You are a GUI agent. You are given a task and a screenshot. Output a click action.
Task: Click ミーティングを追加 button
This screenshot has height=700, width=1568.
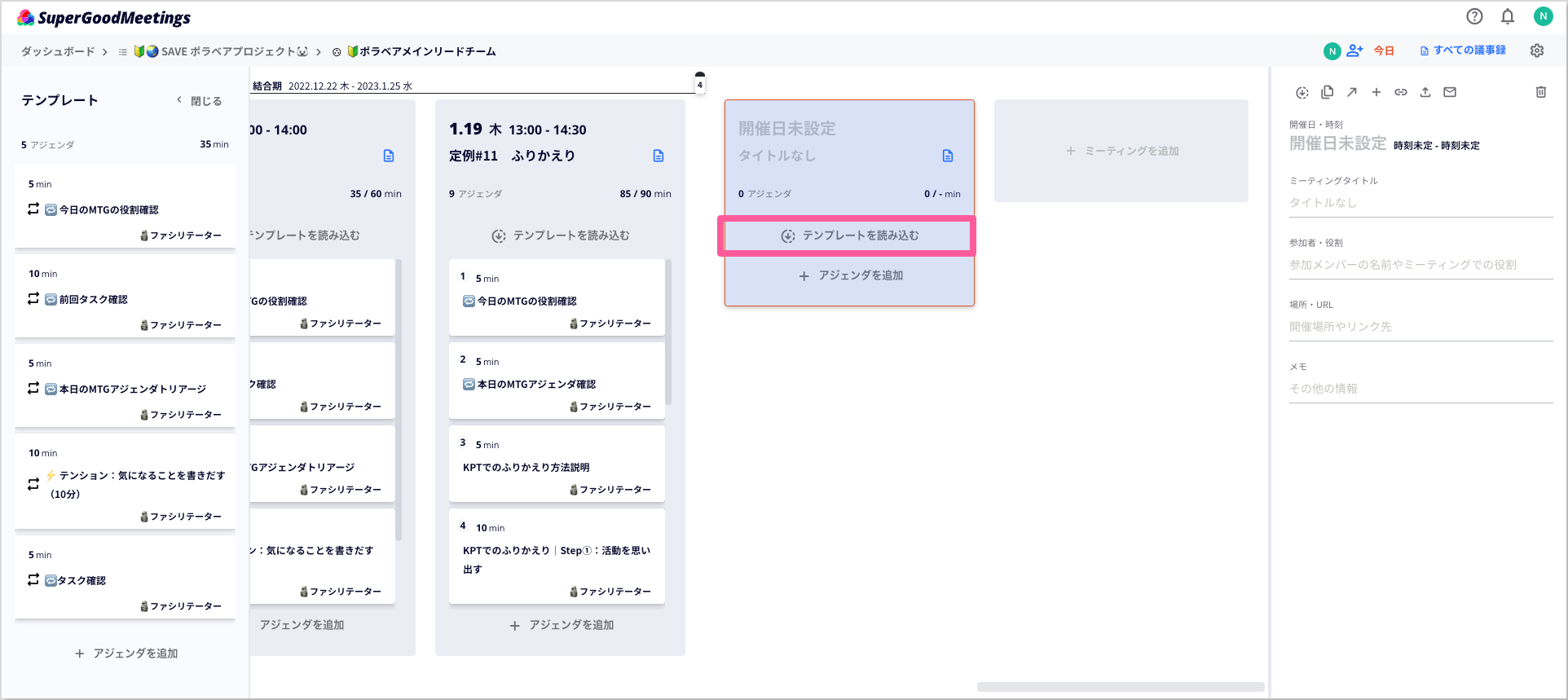(1121, 151)
